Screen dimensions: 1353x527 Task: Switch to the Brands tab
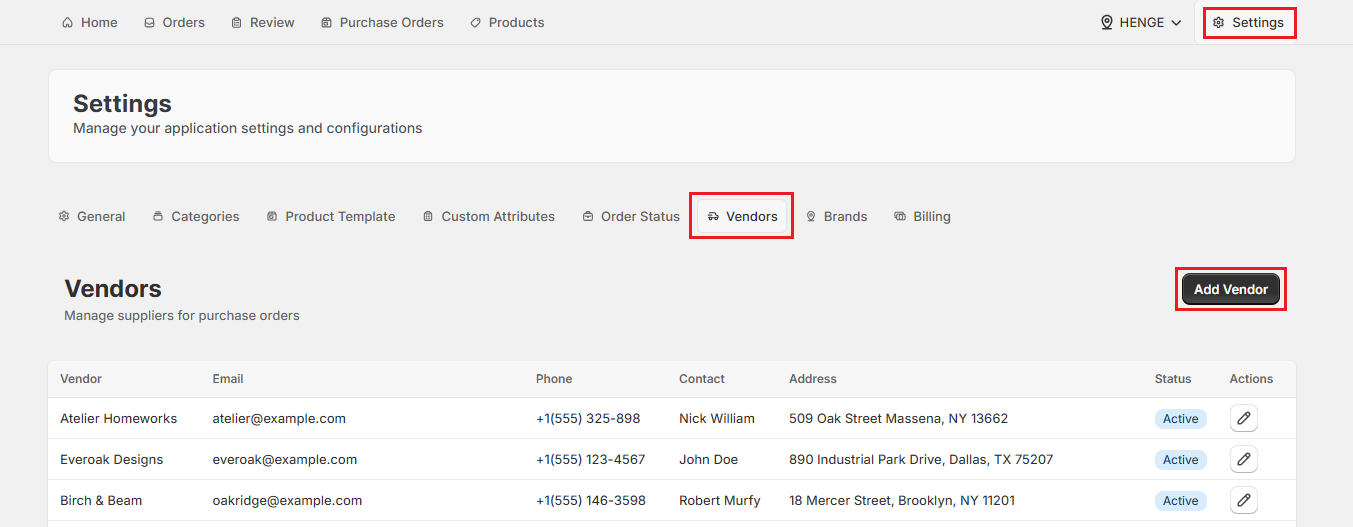tap(836, 216)
